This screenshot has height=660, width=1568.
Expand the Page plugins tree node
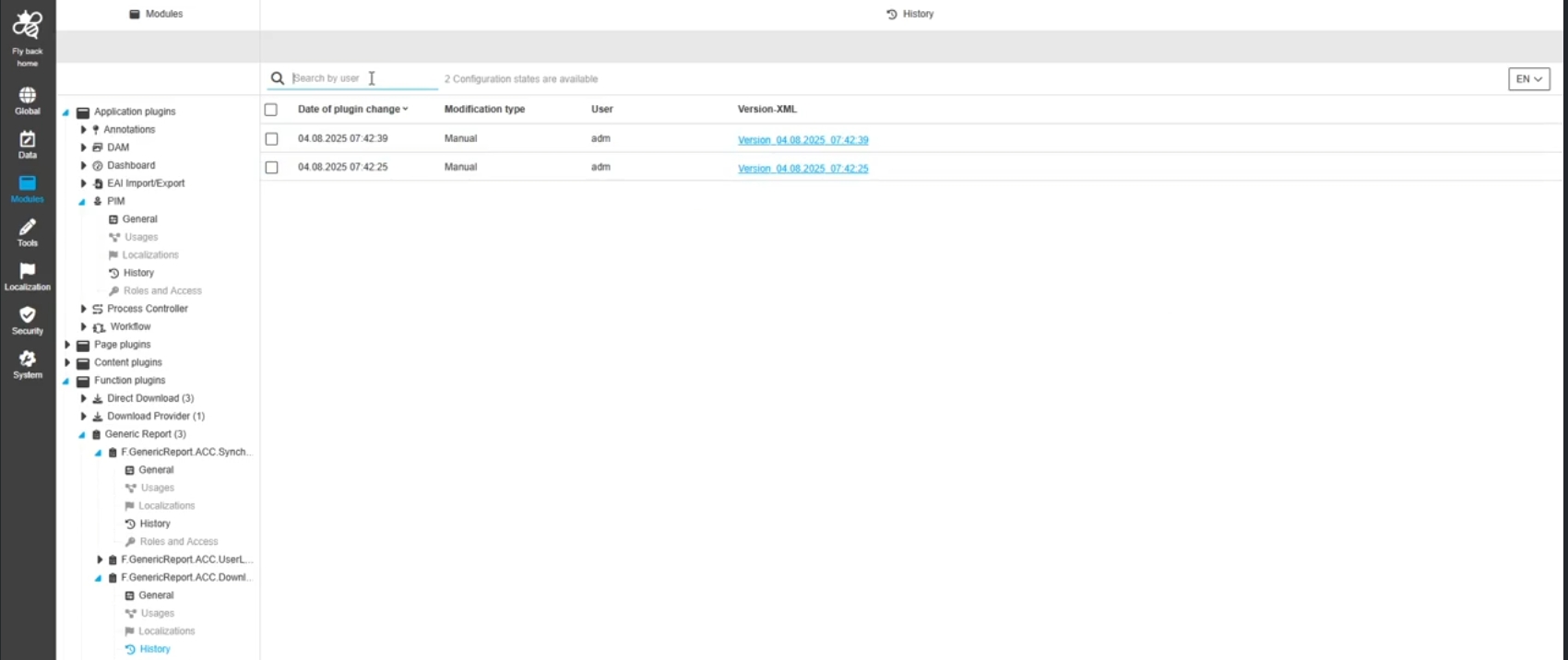point(66,345)
